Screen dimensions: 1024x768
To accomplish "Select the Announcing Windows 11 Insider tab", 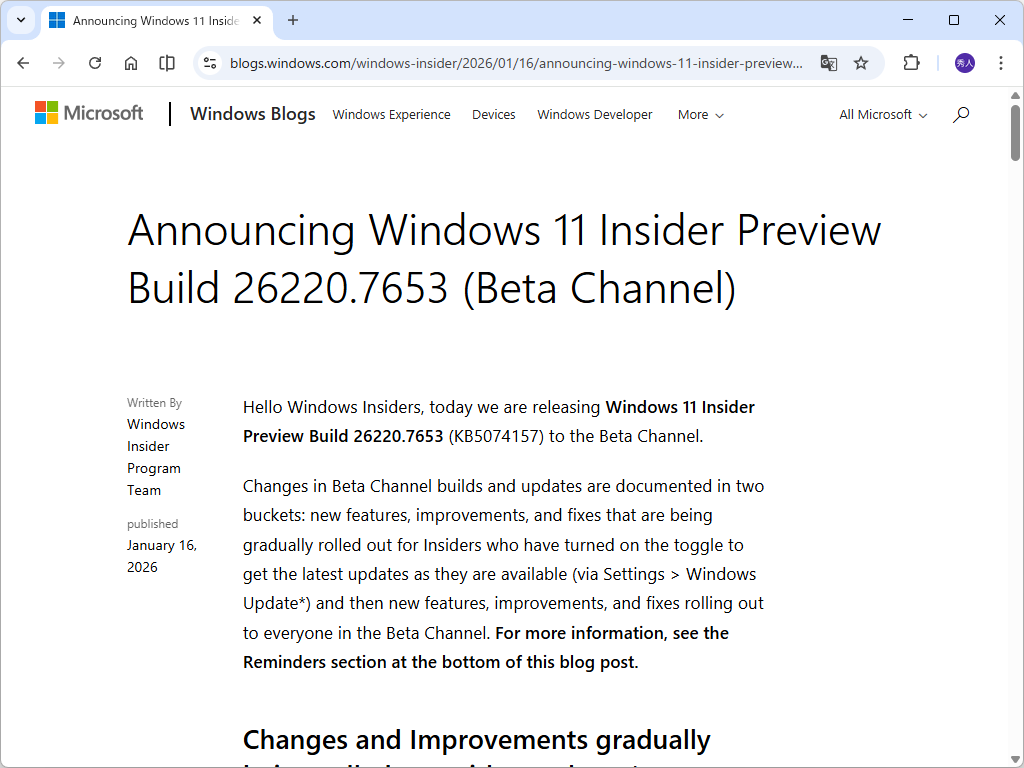I will (x=155, y=21).
